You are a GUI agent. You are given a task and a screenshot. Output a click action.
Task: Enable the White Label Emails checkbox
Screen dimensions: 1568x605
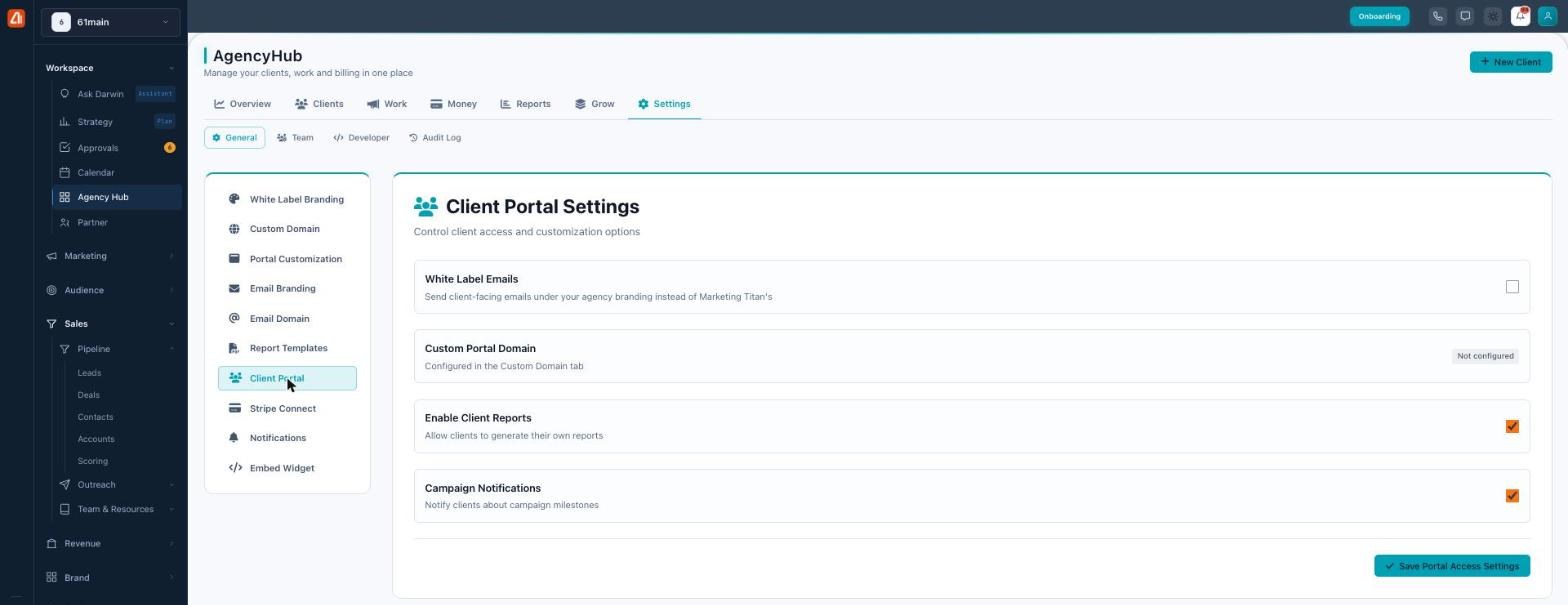tap(1512, 287)
